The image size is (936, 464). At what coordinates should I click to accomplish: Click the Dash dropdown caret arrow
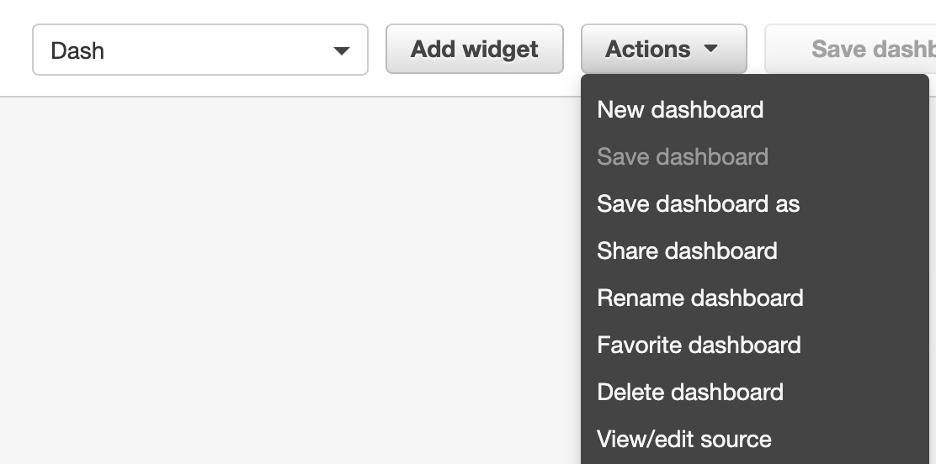coord(342,50)
